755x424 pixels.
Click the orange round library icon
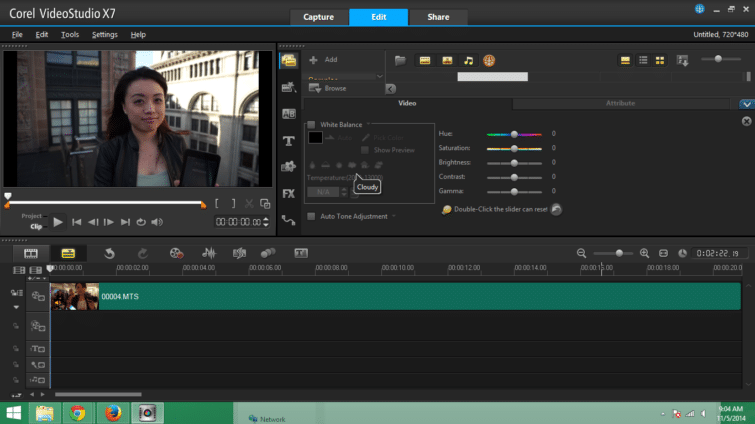point(489,61)
